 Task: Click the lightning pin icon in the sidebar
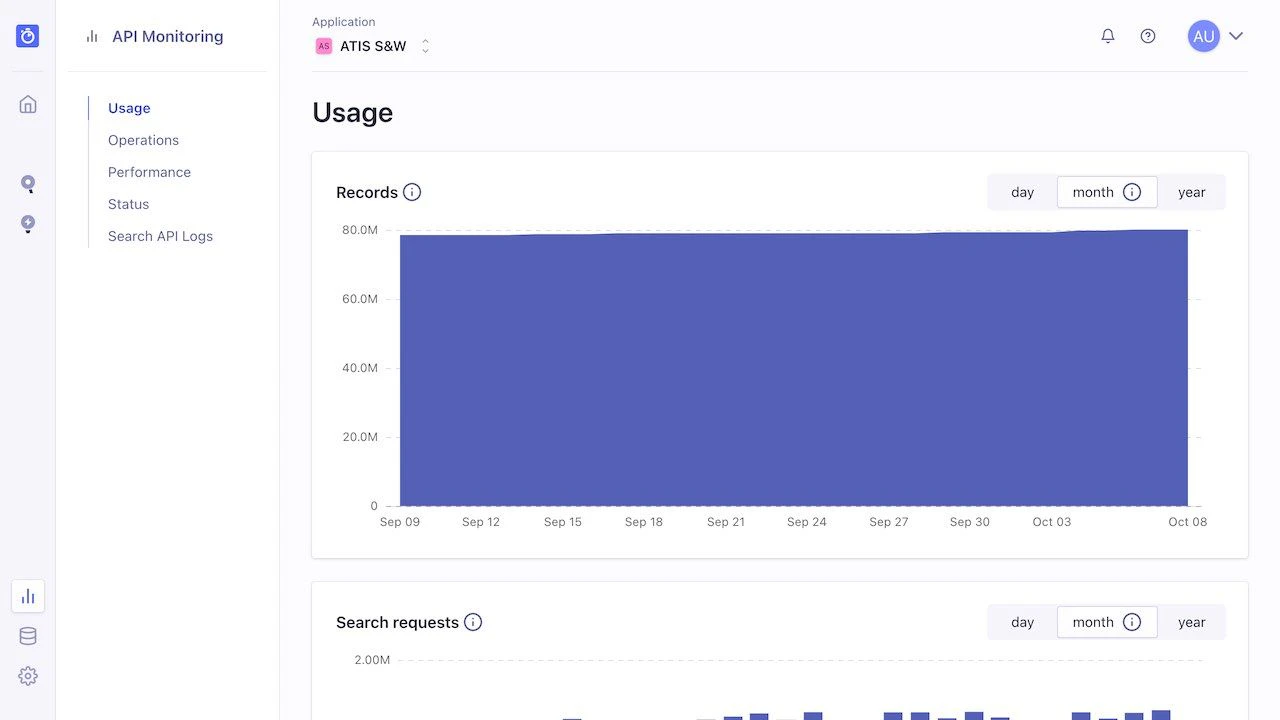(27, 224)
